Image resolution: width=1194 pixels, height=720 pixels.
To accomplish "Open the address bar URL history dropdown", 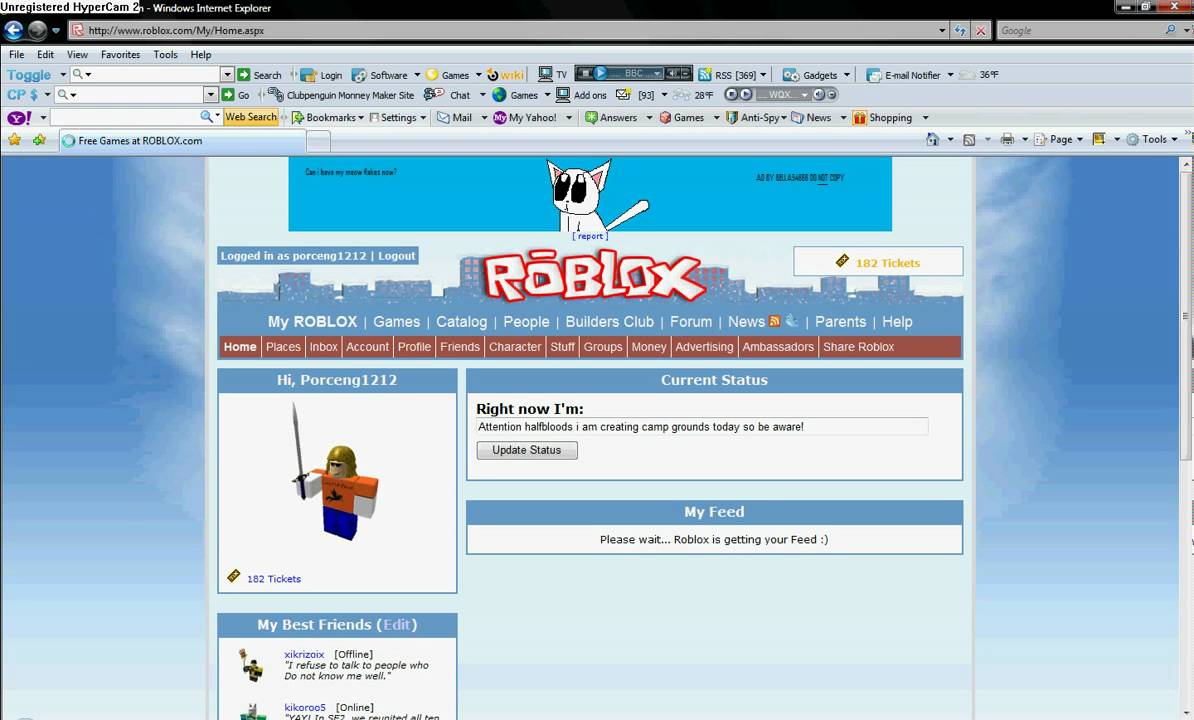I will click(942, 30).
